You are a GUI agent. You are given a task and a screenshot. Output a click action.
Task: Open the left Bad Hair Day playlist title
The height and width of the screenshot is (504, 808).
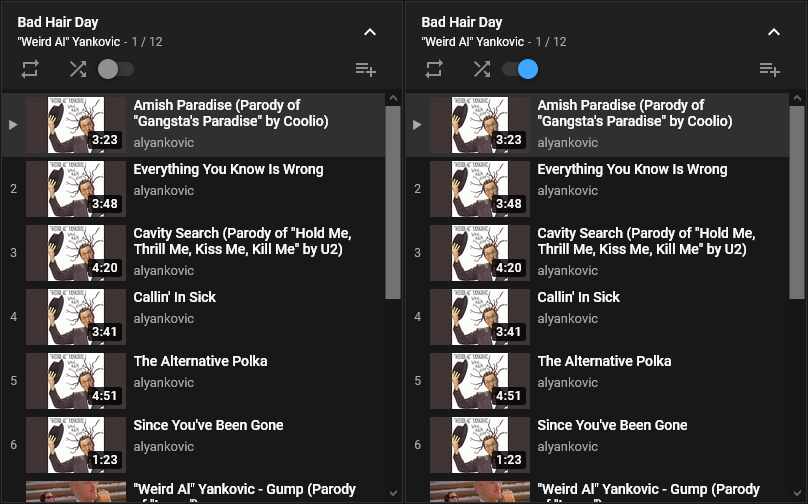pos(57,22)
